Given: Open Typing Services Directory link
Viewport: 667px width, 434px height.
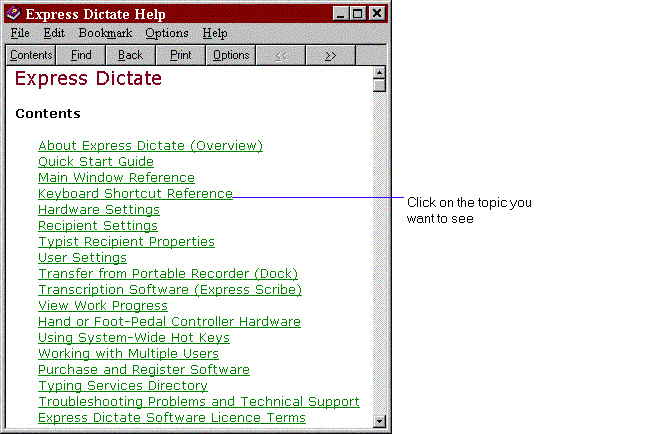Looking at the screenshot, I should coord(123,386).
